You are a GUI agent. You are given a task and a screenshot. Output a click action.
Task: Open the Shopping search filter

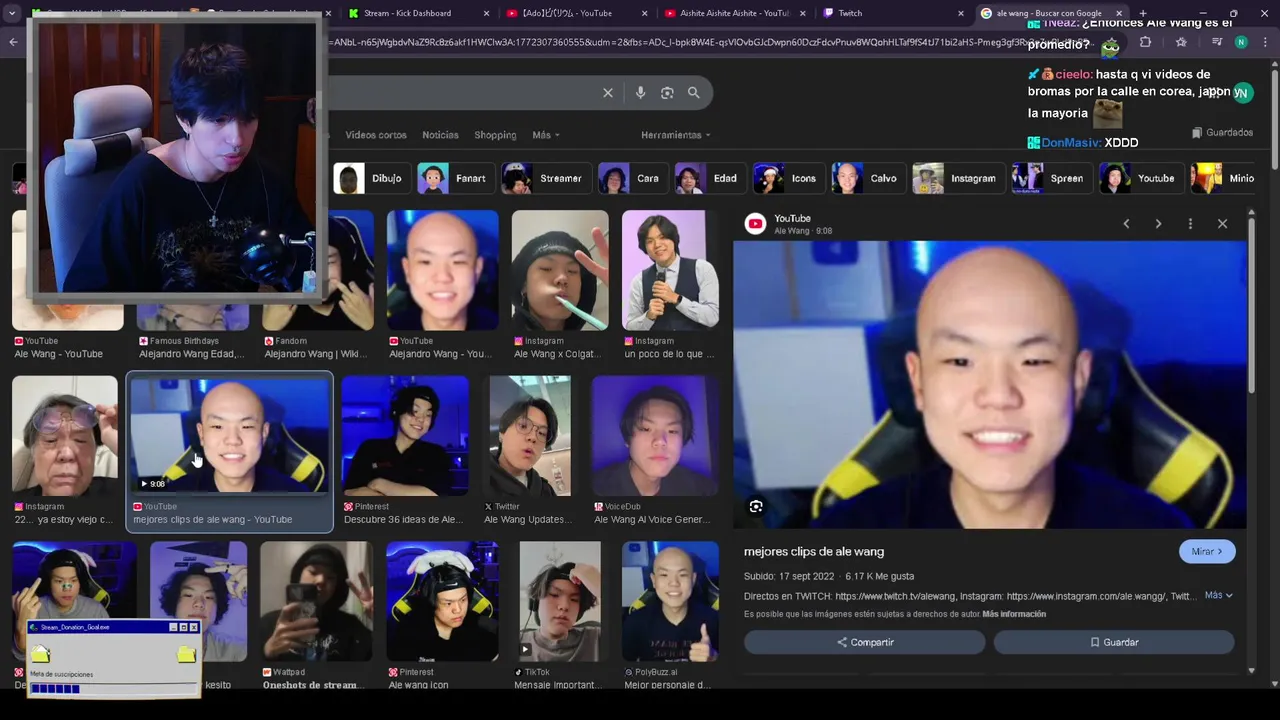495,135
